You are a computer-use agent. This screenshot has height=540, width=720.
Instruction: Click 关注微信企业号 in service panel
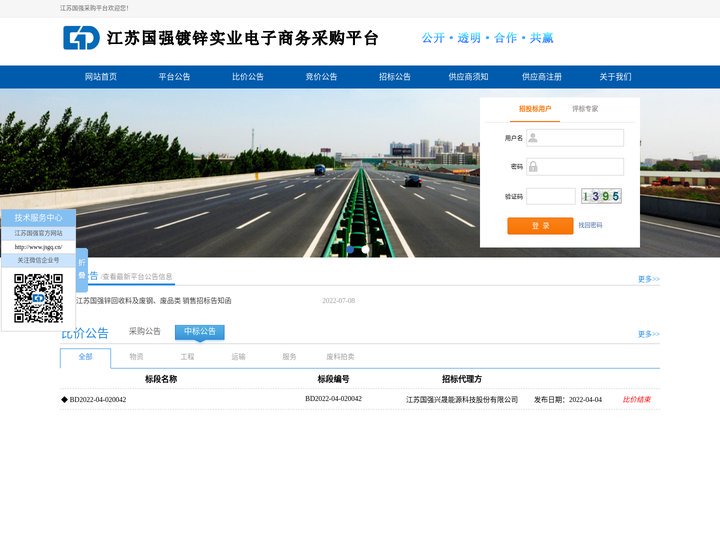coord(38,260)
